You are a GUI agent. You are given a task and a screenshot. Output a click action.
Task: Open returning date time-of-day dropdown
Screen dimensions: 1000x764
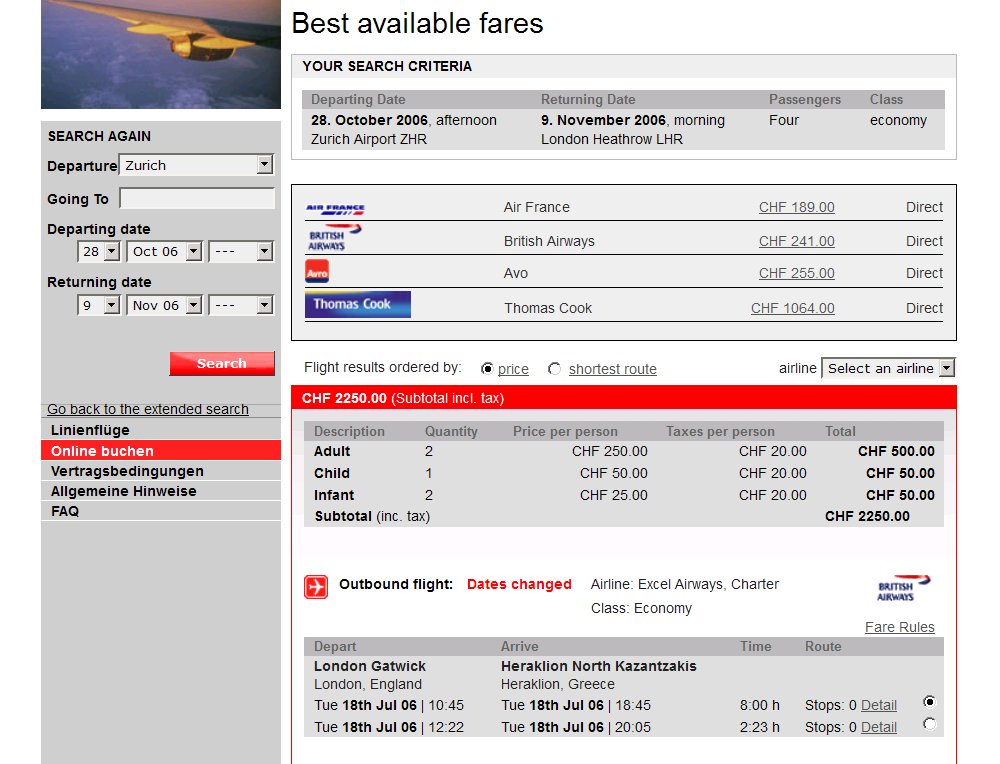point(242,305)
